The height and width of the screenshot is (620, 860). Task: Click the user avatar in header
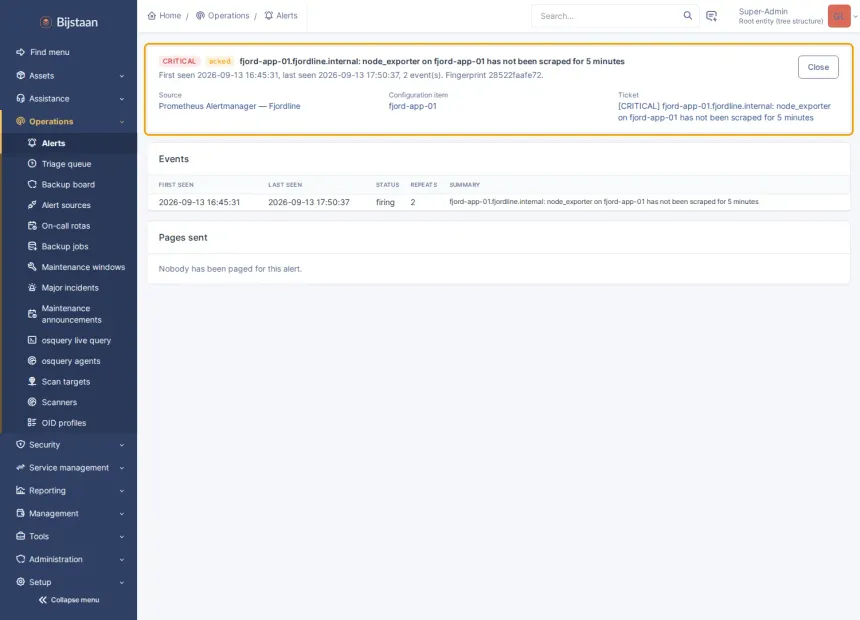pos(839,16)
